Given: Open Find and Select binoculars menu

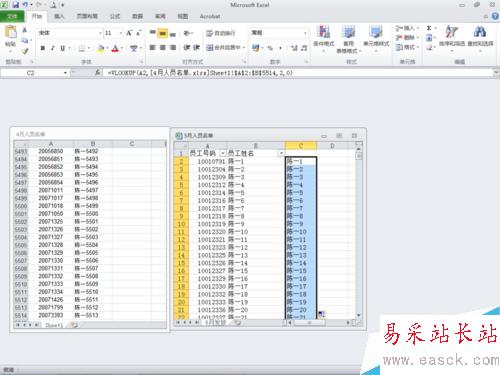Looking at the screenshot, I should coord(480,38).
